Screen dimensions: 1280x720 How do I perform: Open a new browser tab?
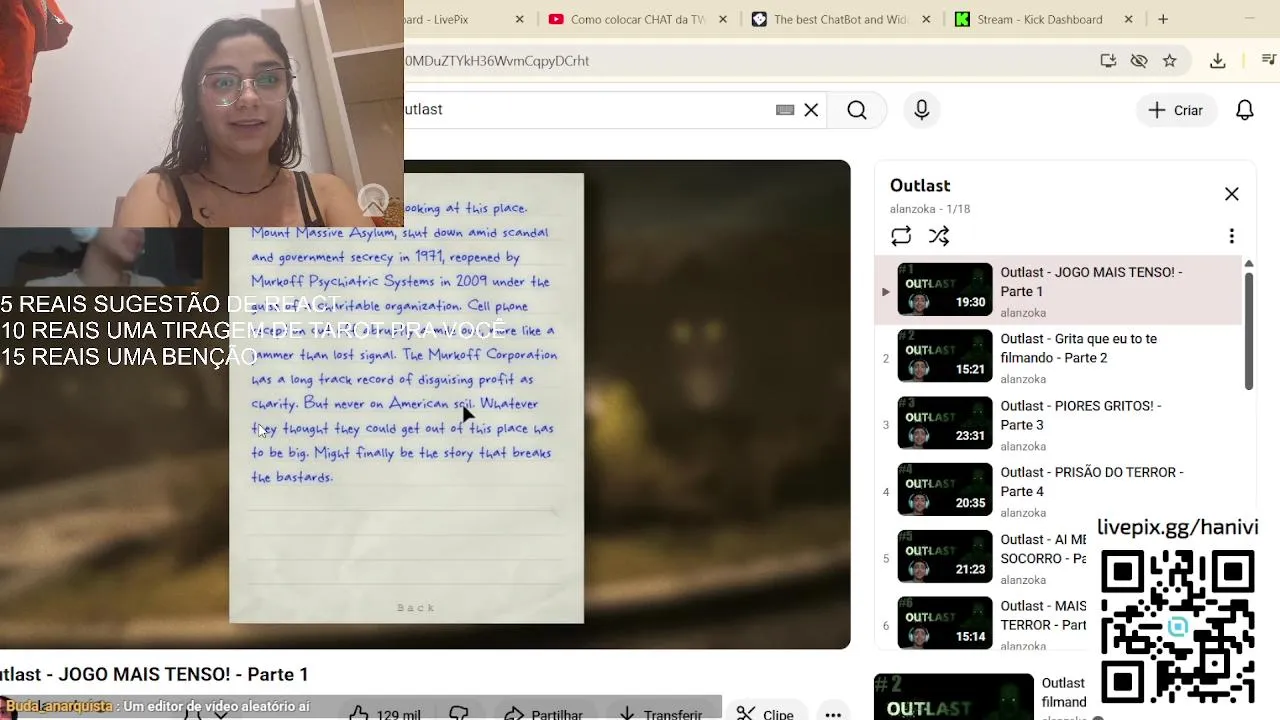[1163, 19]
